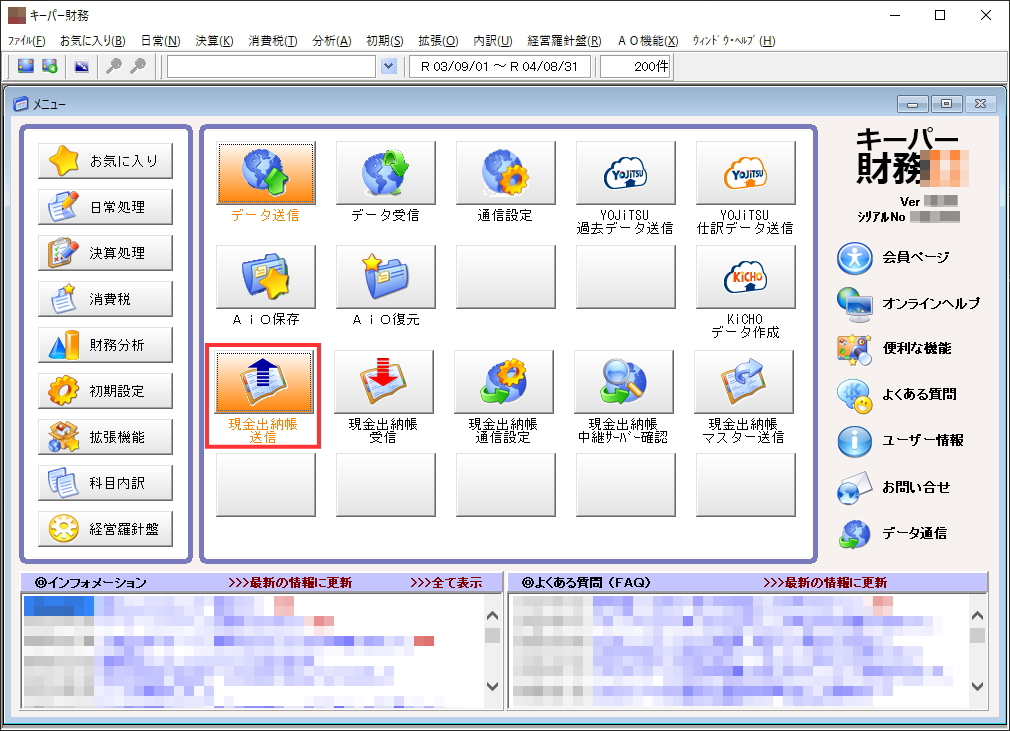Click the first picture toolbar icon
This screenshot has width=1010, height=731.
point(26,66)
